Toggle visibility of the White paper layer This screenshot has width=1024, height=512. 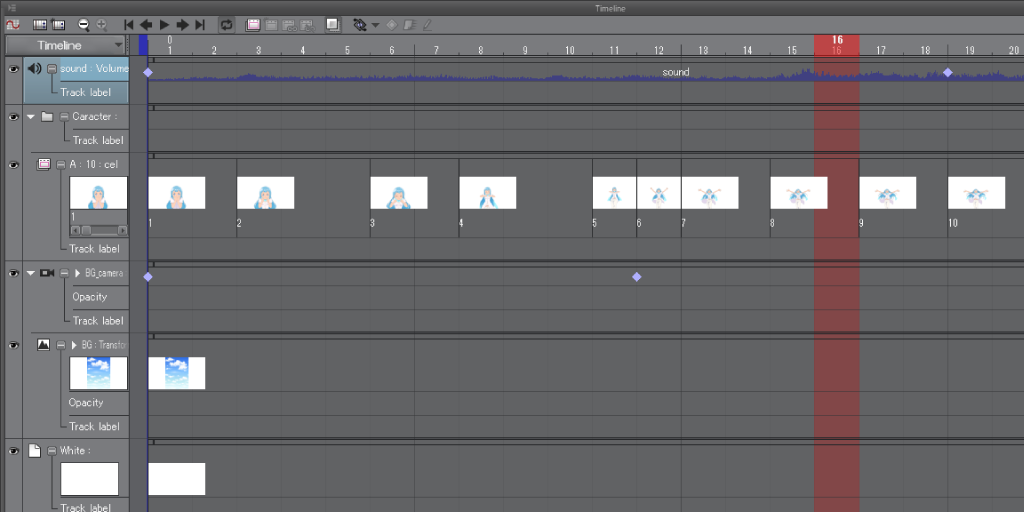14,452
